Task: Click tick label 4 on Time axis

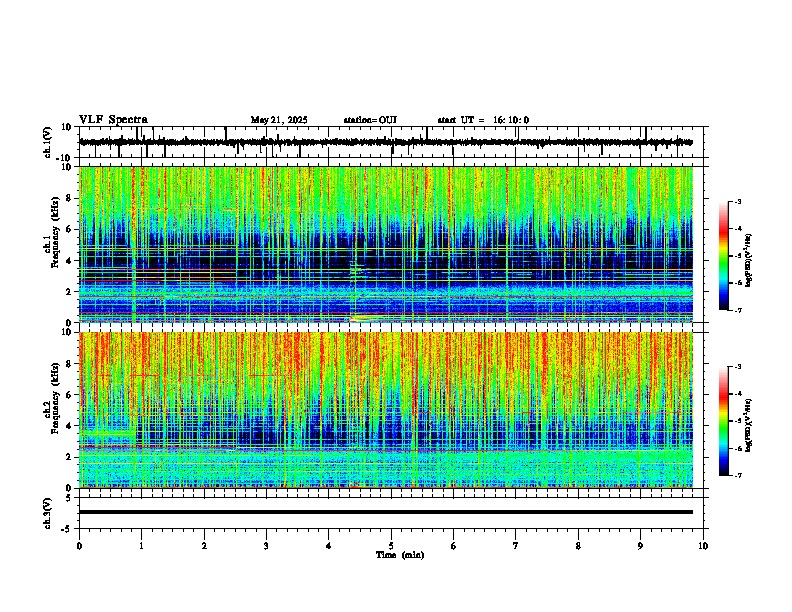Action: pos(329,546)
